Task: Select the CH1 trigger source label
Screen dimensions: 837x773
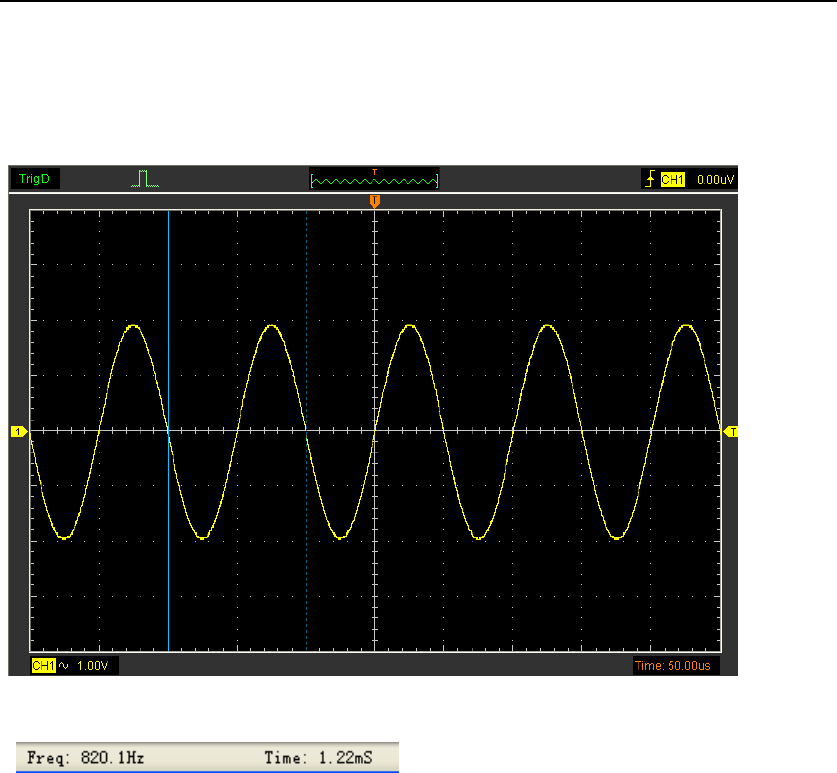Action: click(x=673, y=179)
